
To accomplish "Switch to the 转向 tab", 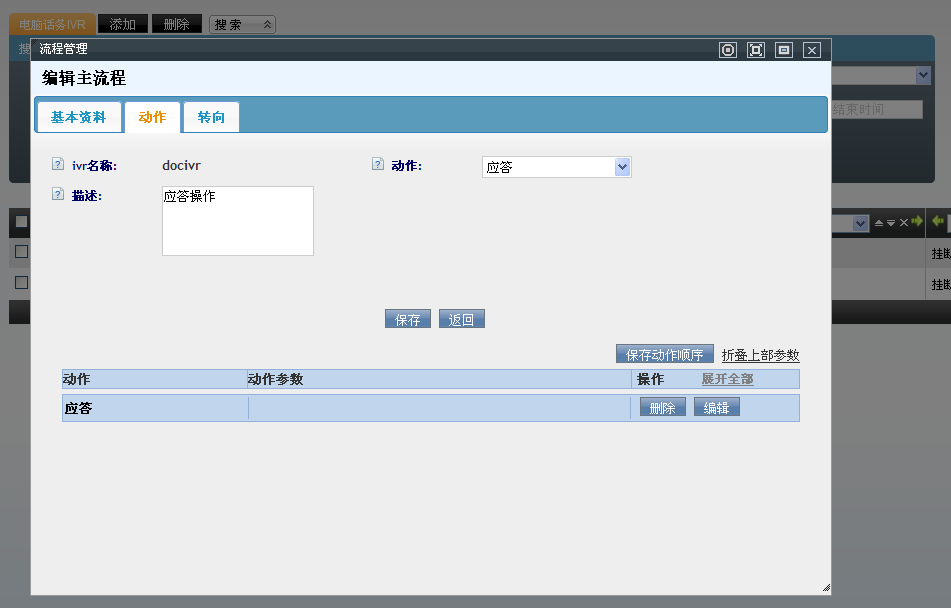I will tap(211, 117).
